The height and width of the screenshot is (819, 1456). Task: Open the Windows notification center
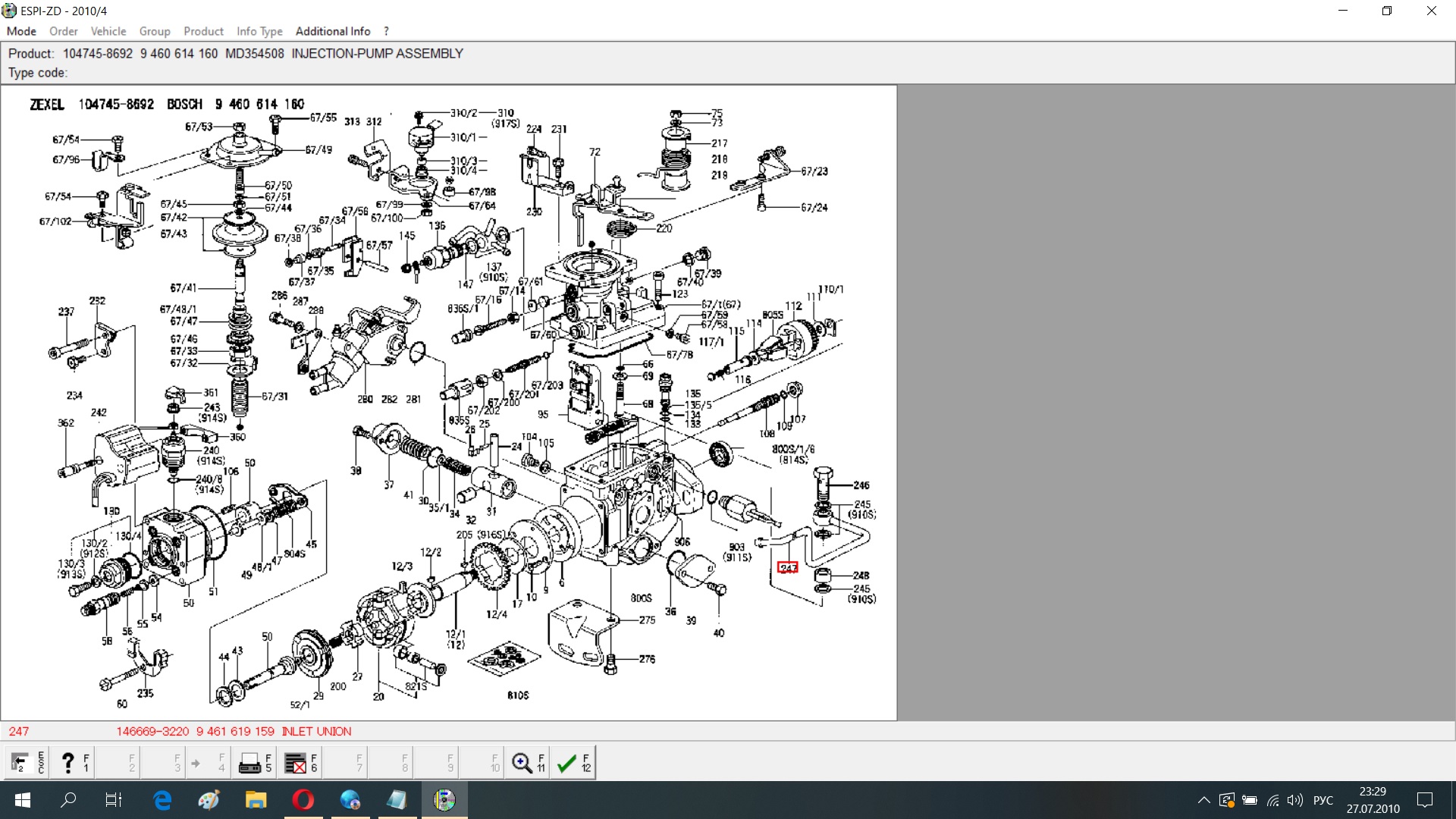click(1425, 800)
